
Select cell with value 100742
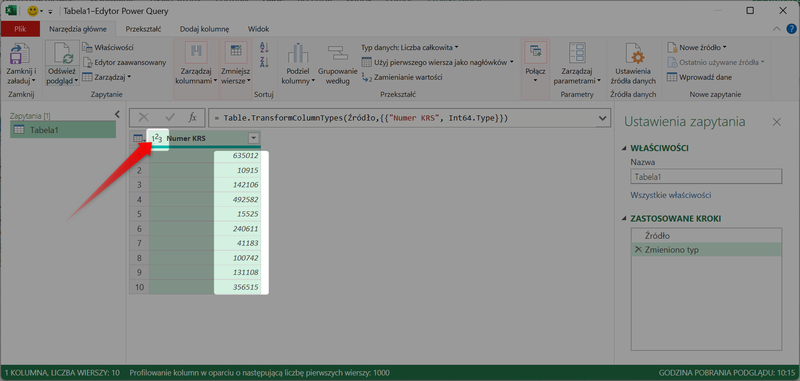pos(205,258)
